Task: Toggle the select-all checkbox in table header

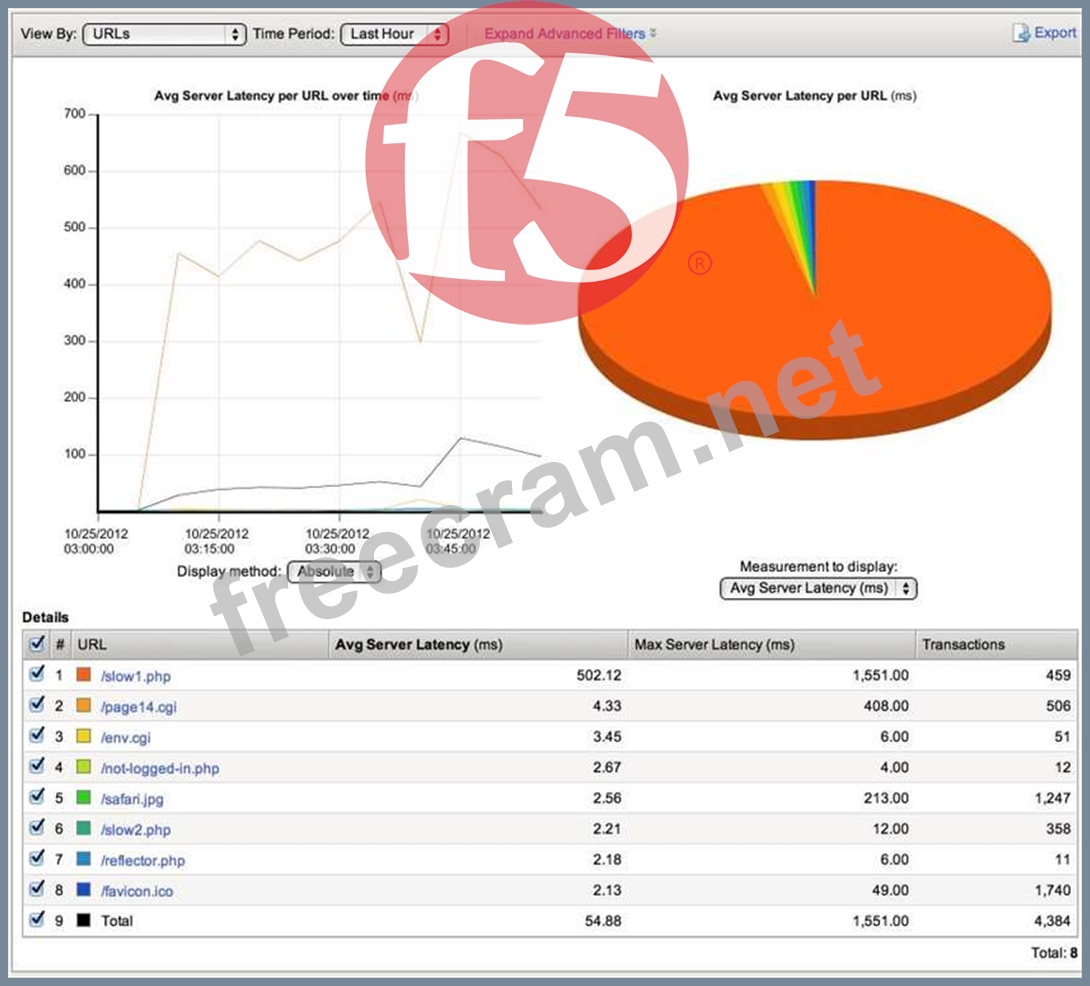Action: (36, 644)
